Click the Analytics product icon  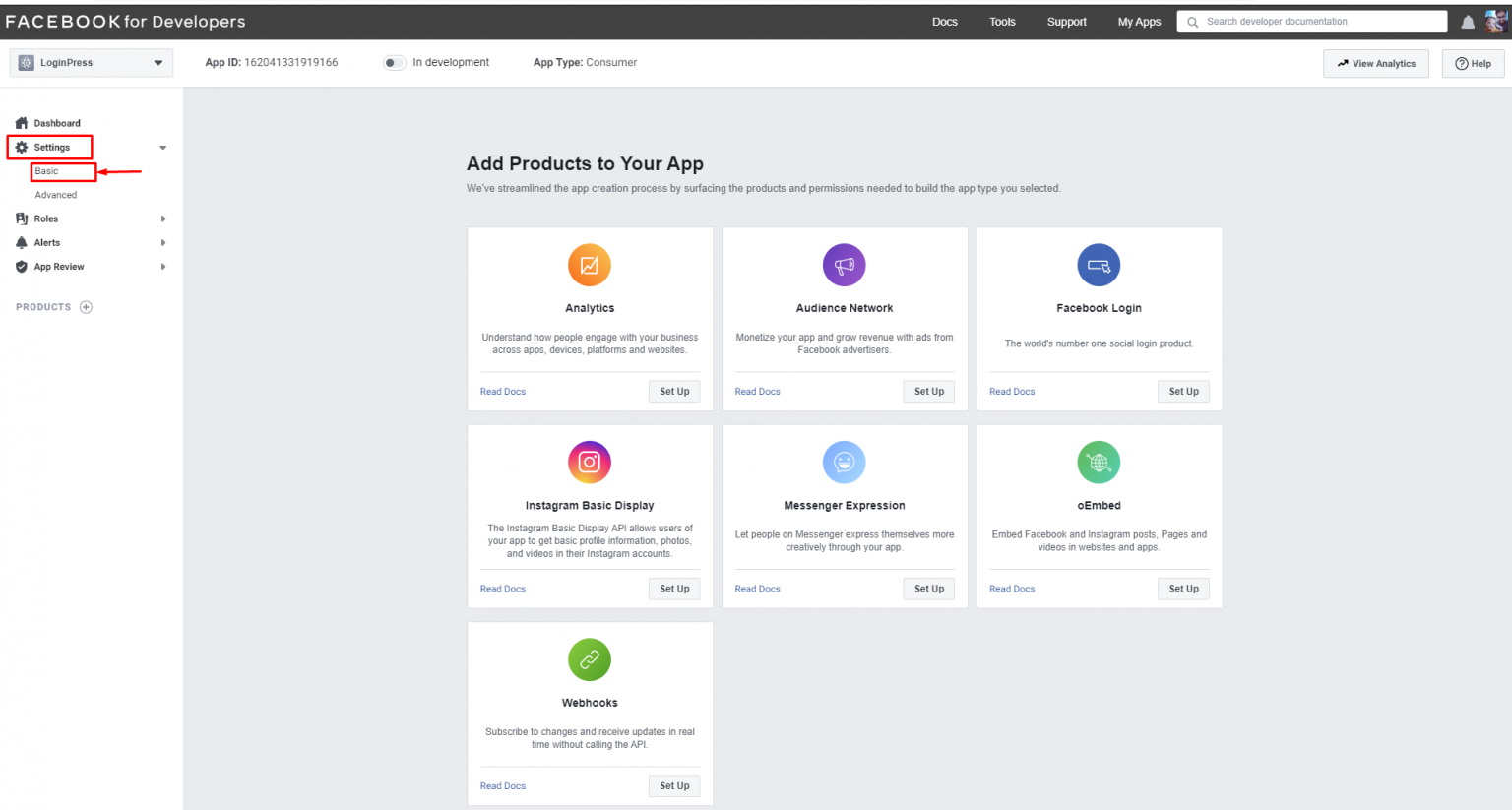(590, 264)
